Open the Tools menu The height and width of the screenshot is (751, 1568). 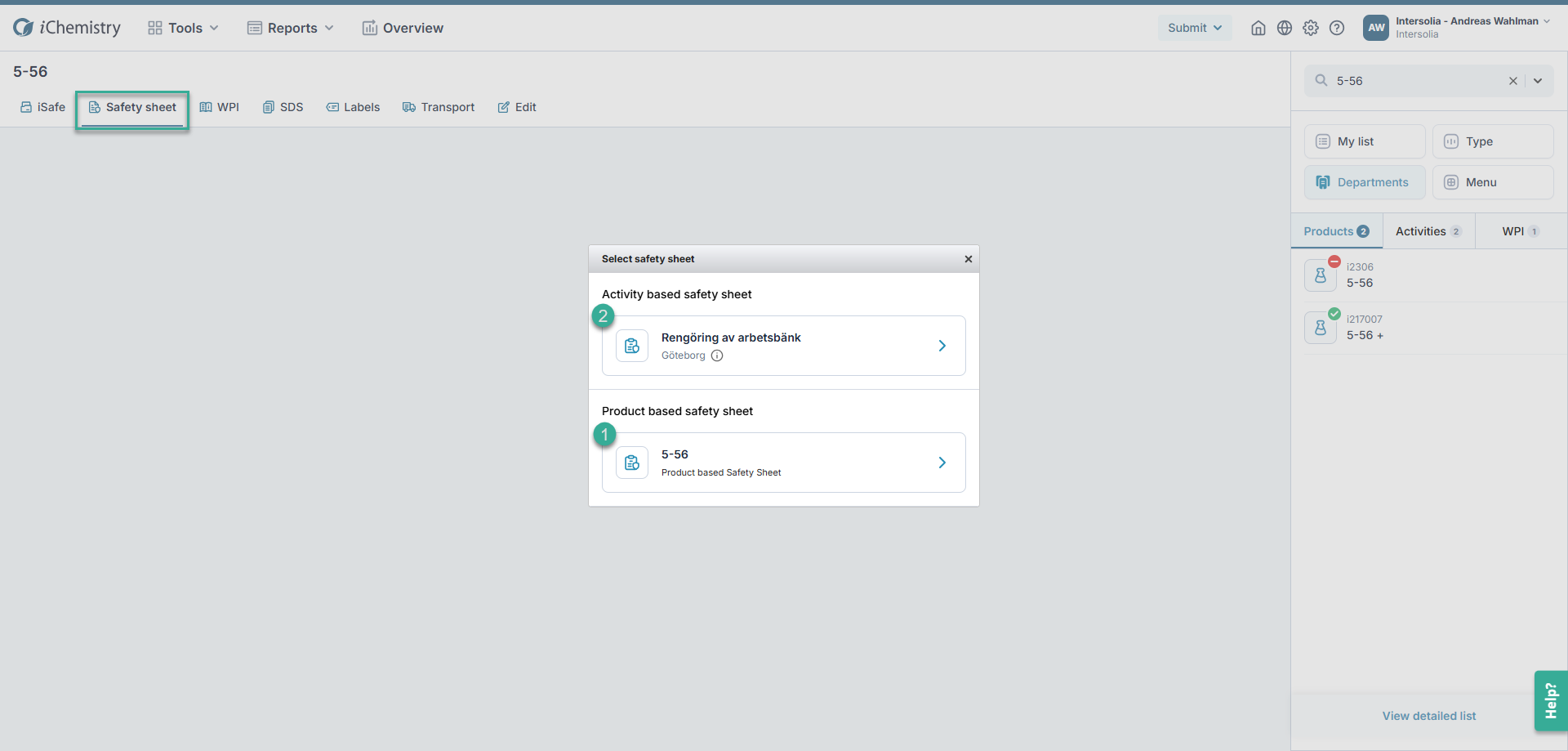pos(183,28)
